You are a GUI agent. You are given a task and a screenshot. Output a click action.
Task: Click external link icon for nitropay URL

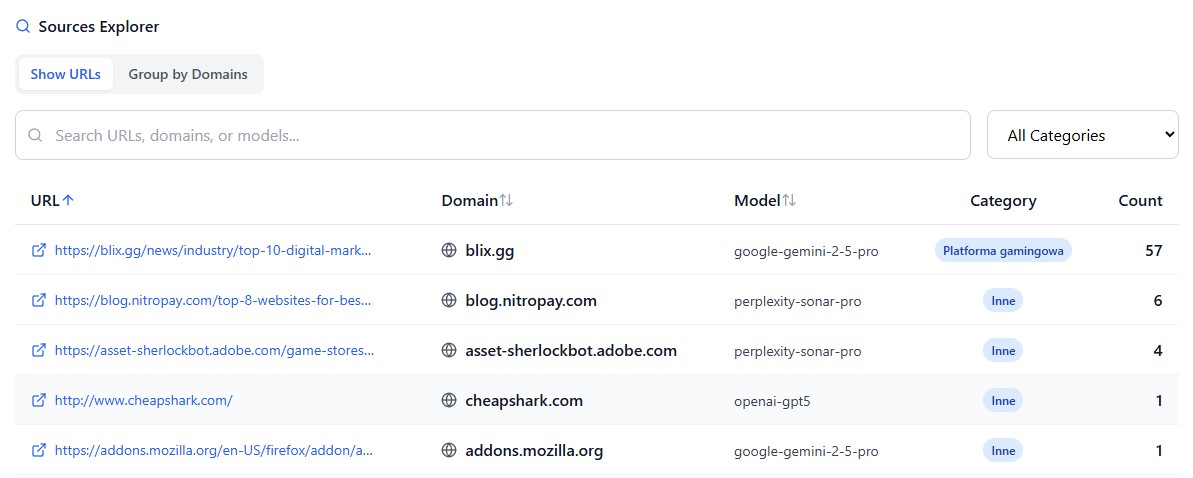tap(39, 301)
